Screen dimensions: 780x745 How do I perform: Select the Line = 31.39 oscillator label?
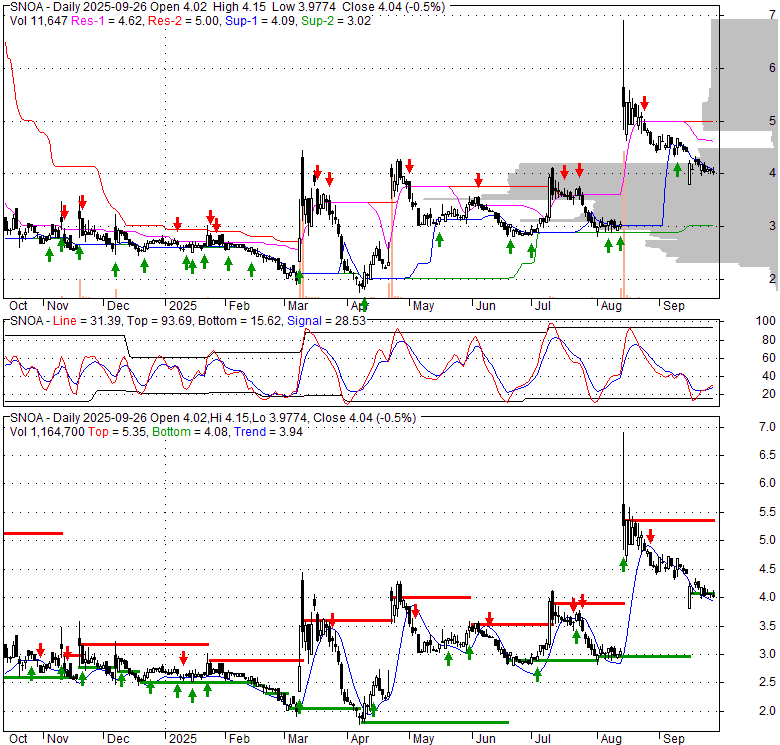click(87, 321)
